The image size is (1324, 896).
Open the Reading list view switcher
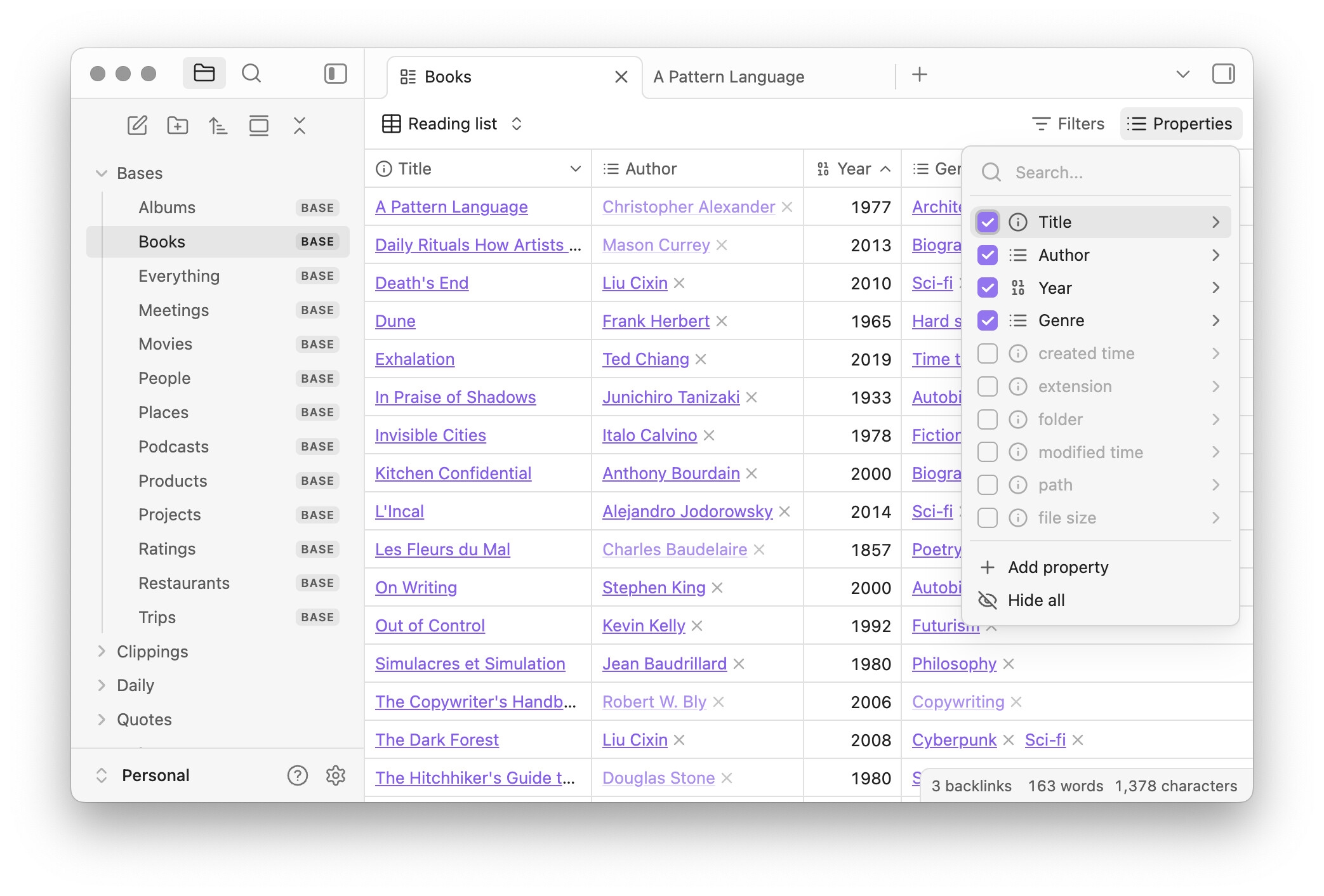click(453, 124)
